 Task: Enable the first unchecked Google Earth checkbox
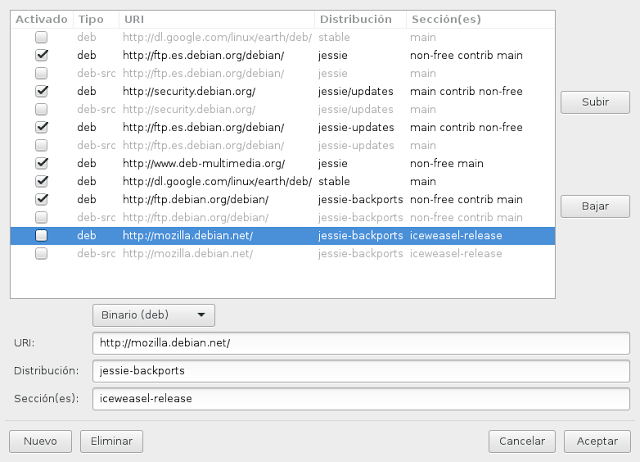coord(41,38)
